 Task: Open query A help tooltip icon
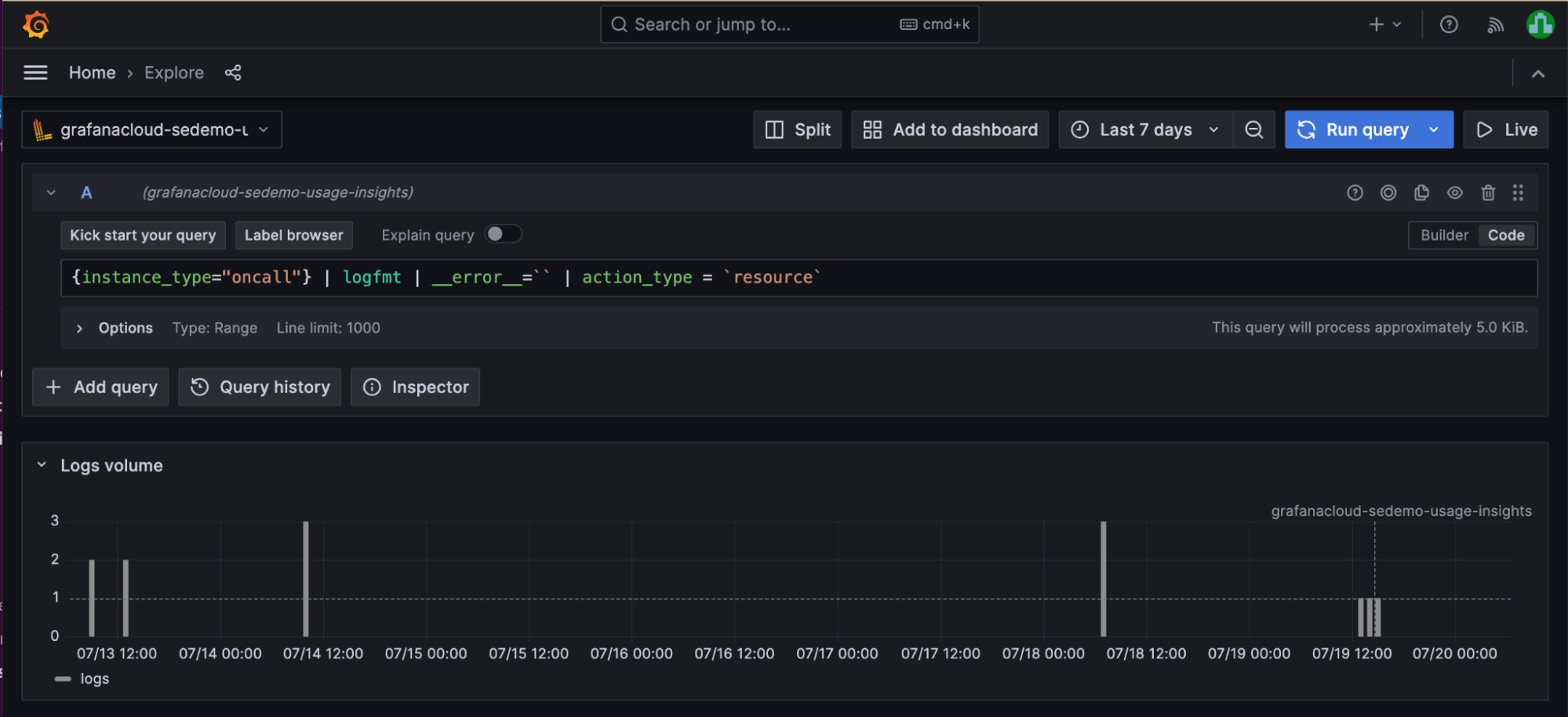[x=1355, y=192]
